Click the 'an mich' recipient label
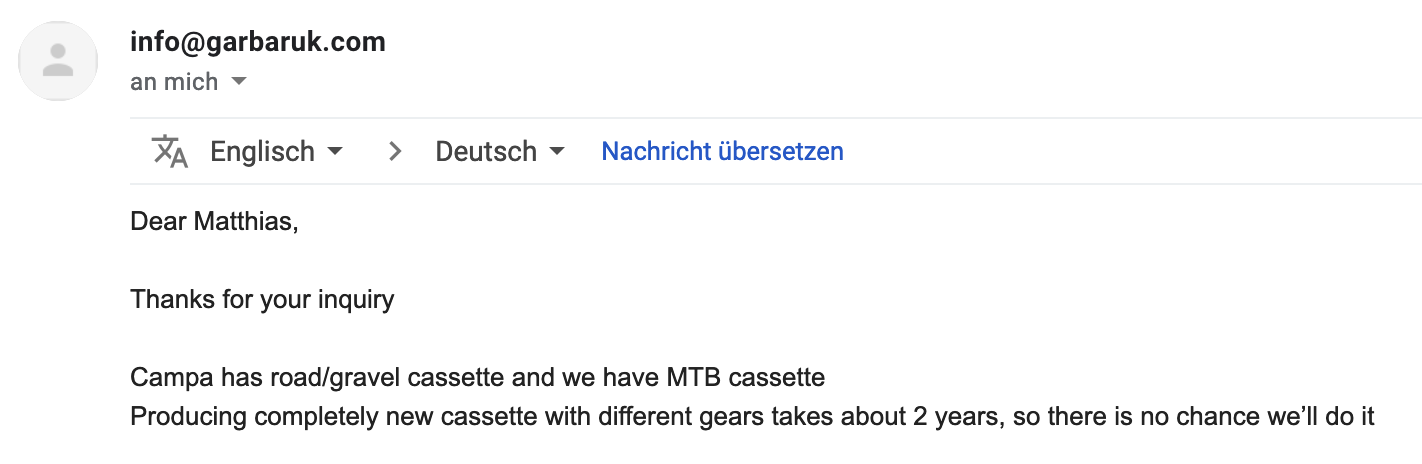This screenshot has width=1422, height=464. click(x=174, y=82)
